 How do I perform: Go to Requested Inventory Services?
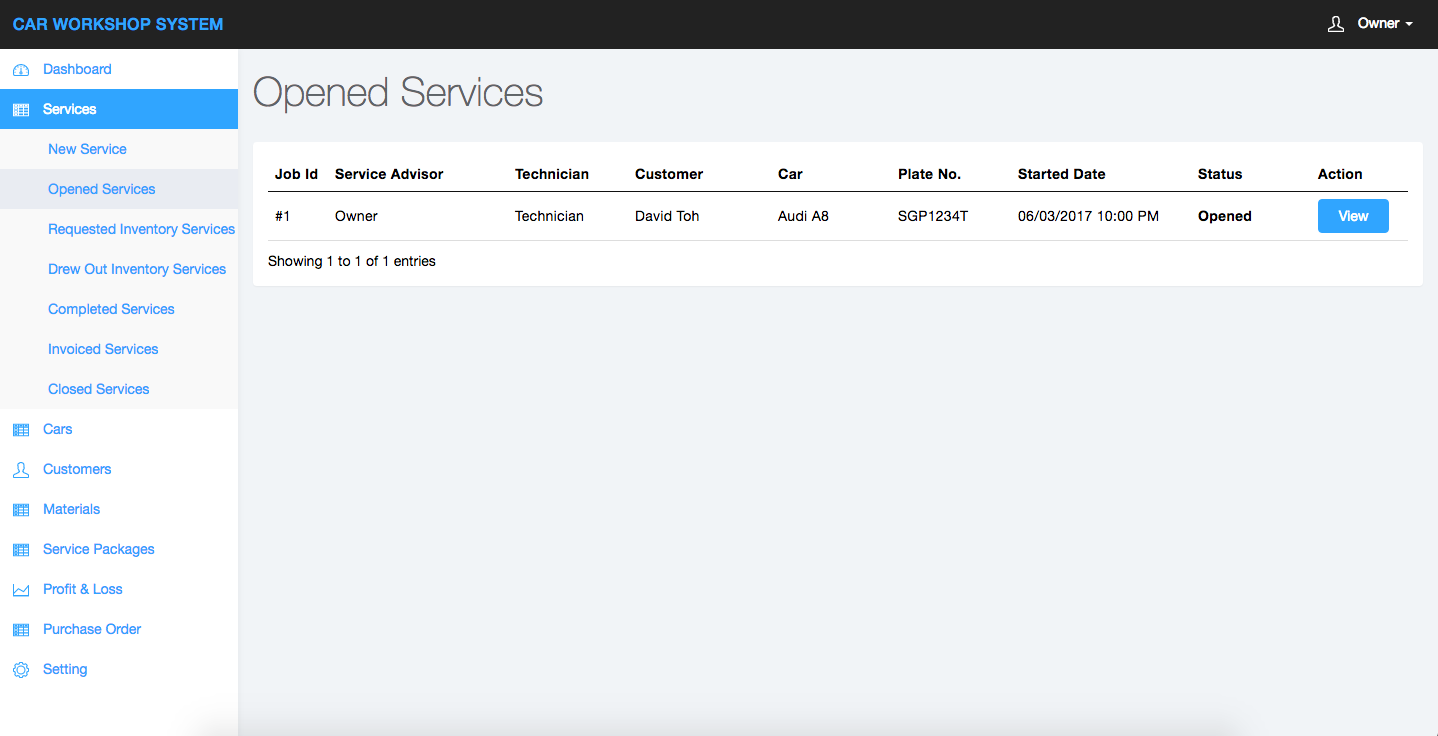(141, 229)
